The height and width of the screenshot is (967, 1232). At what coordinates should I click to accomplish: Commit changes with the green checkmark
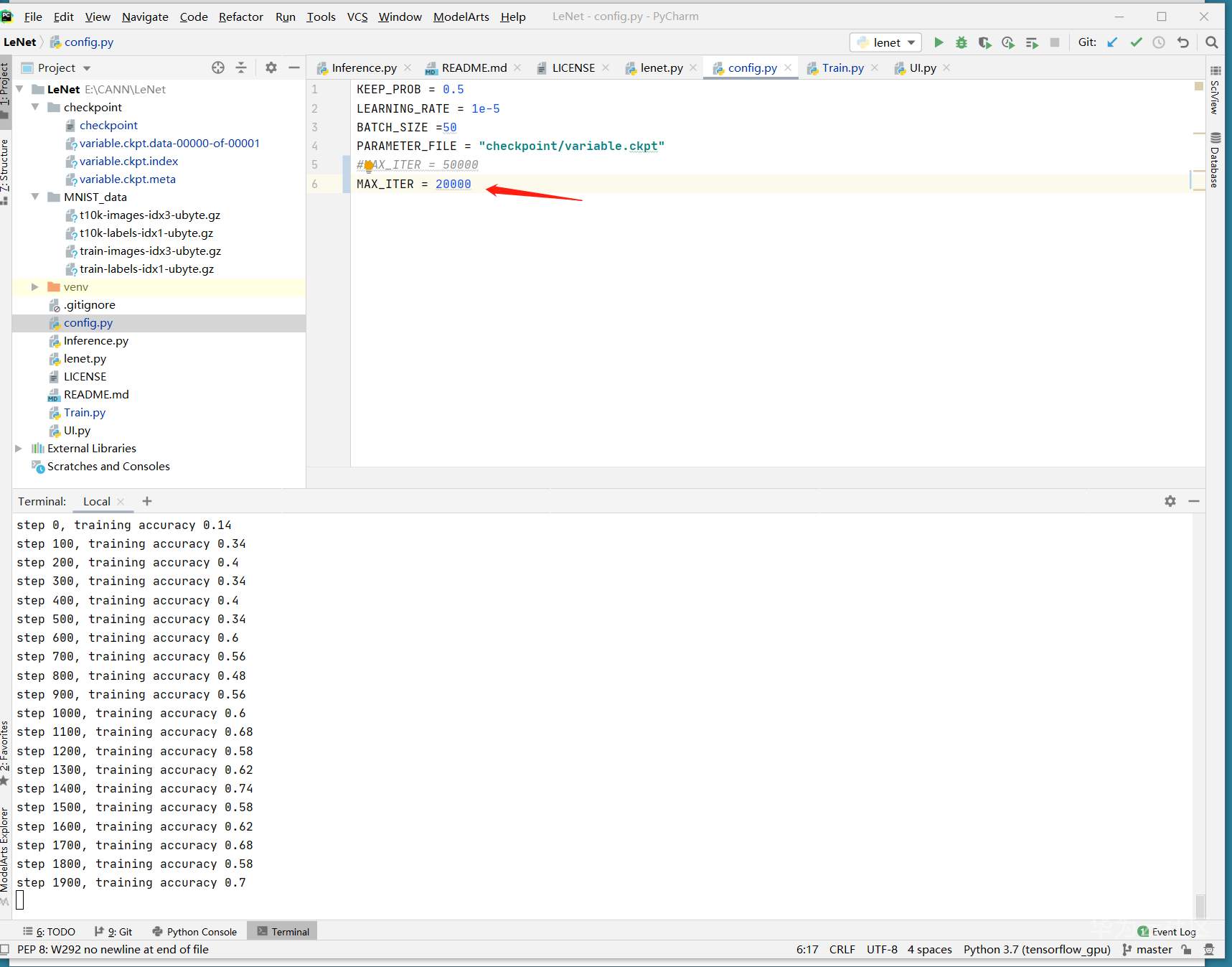click(x=1136, y=42)
